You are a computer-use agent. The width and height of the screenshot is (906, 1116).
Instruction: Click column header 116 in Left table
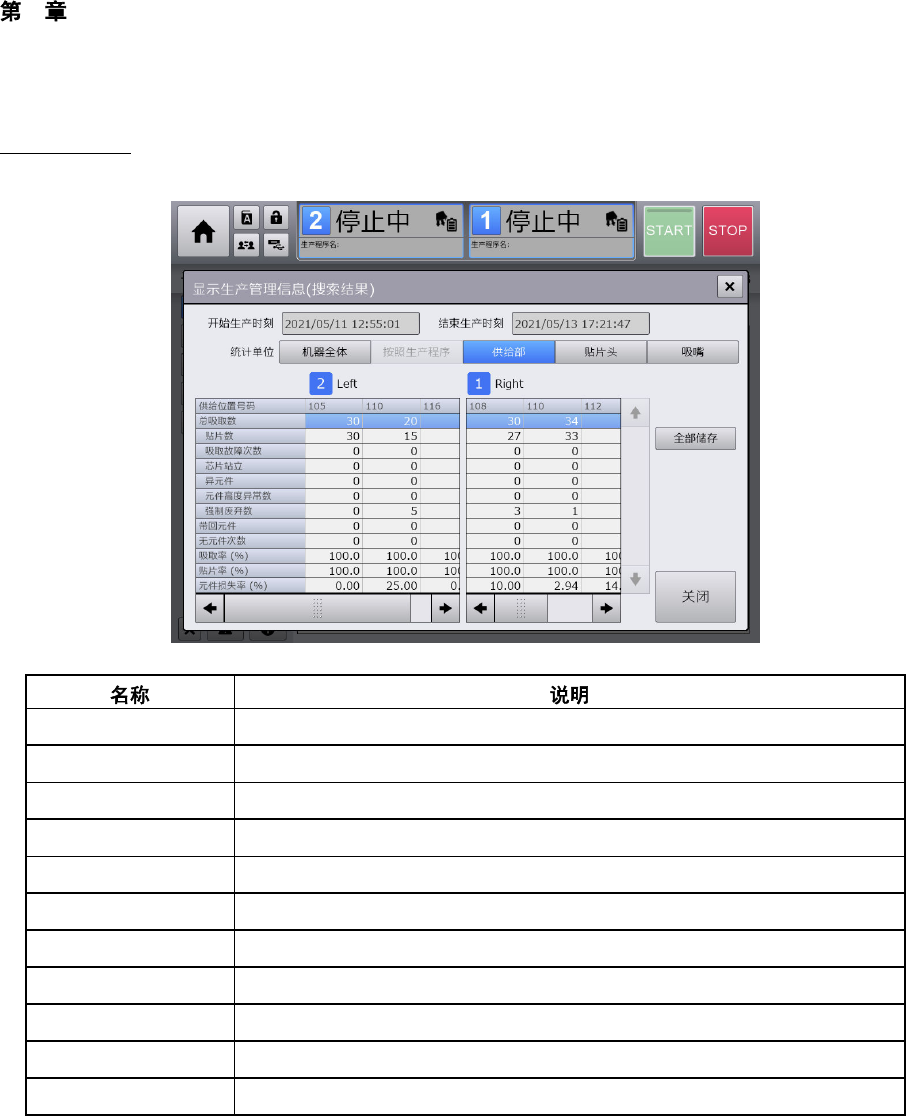tap(439, 406)
